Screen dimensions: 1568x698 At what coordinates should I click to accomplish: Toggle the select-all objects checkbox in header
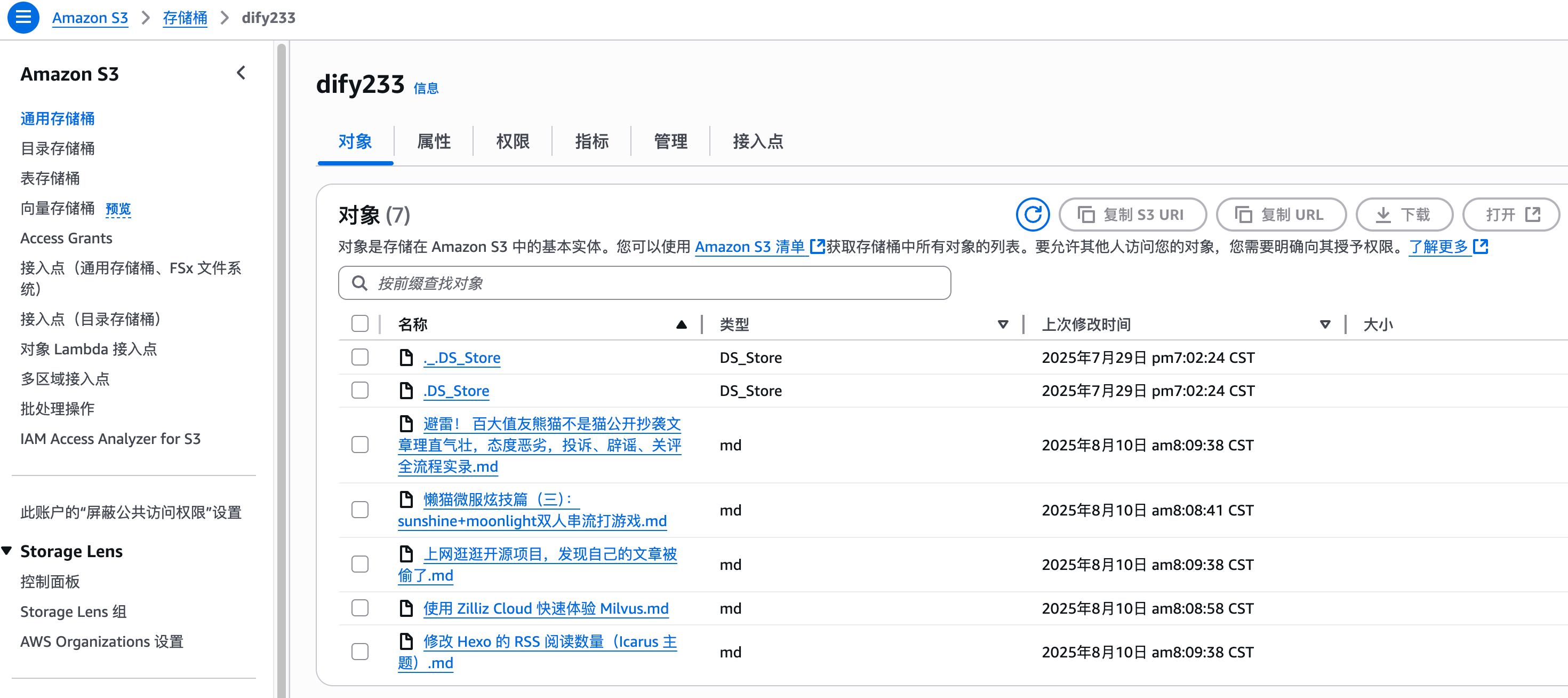[360, 323]
